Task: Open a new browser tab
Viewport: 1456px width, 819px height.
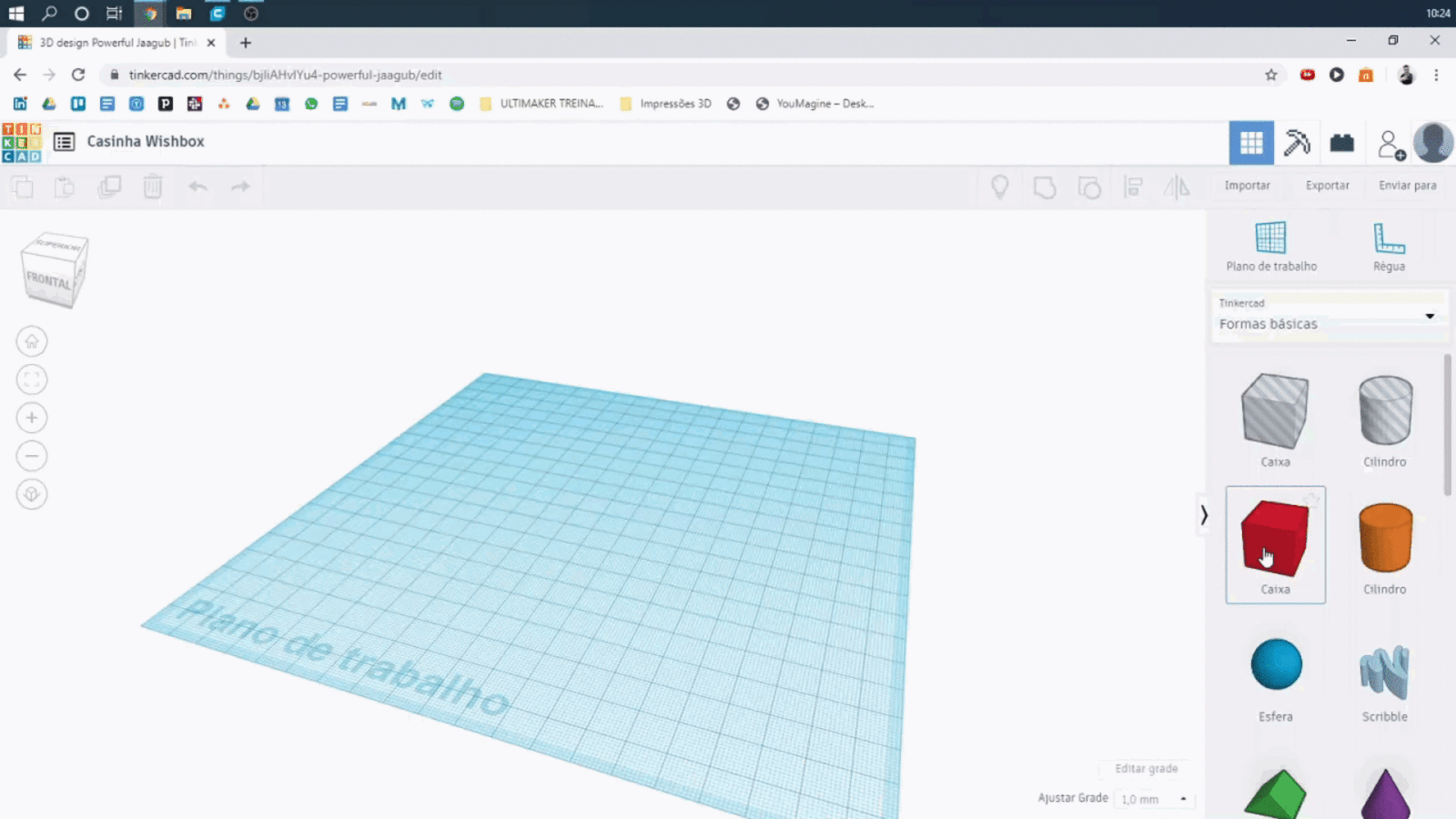Action: (246, 43)
